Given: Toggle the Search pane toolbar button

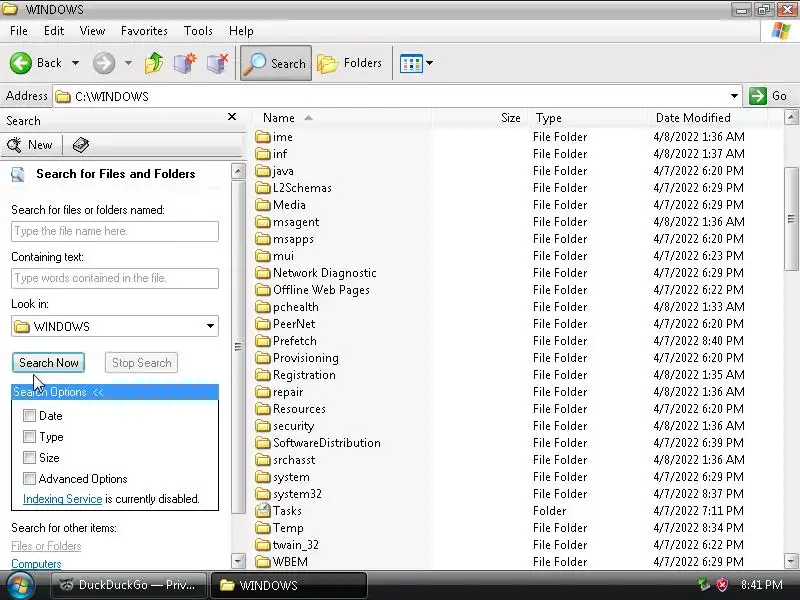Looking at the screenshot, I should pos(276,63).
